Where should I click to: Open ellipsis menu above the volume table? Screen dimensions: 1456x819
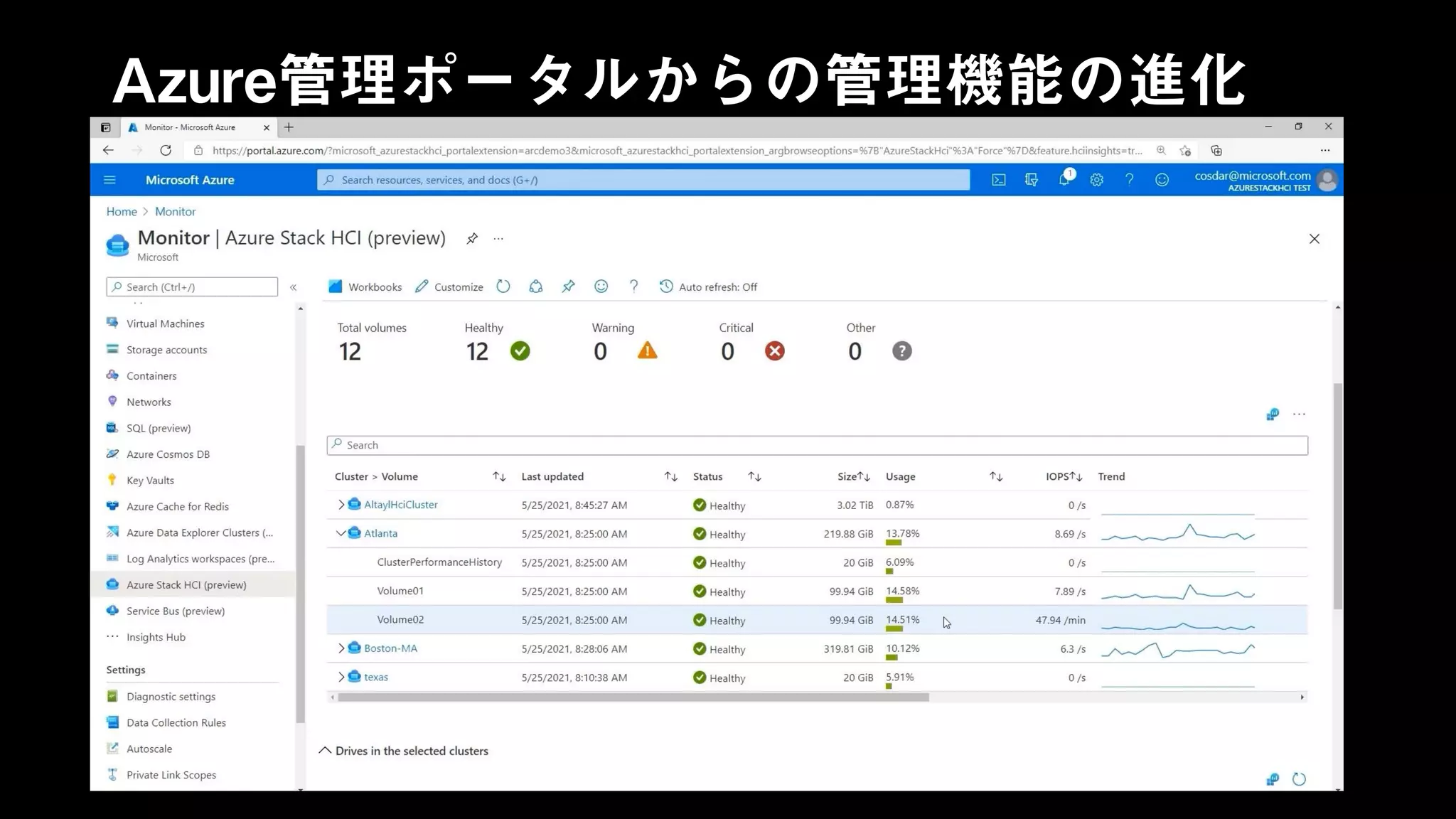pyautogui.click(x=1299, y=414)
